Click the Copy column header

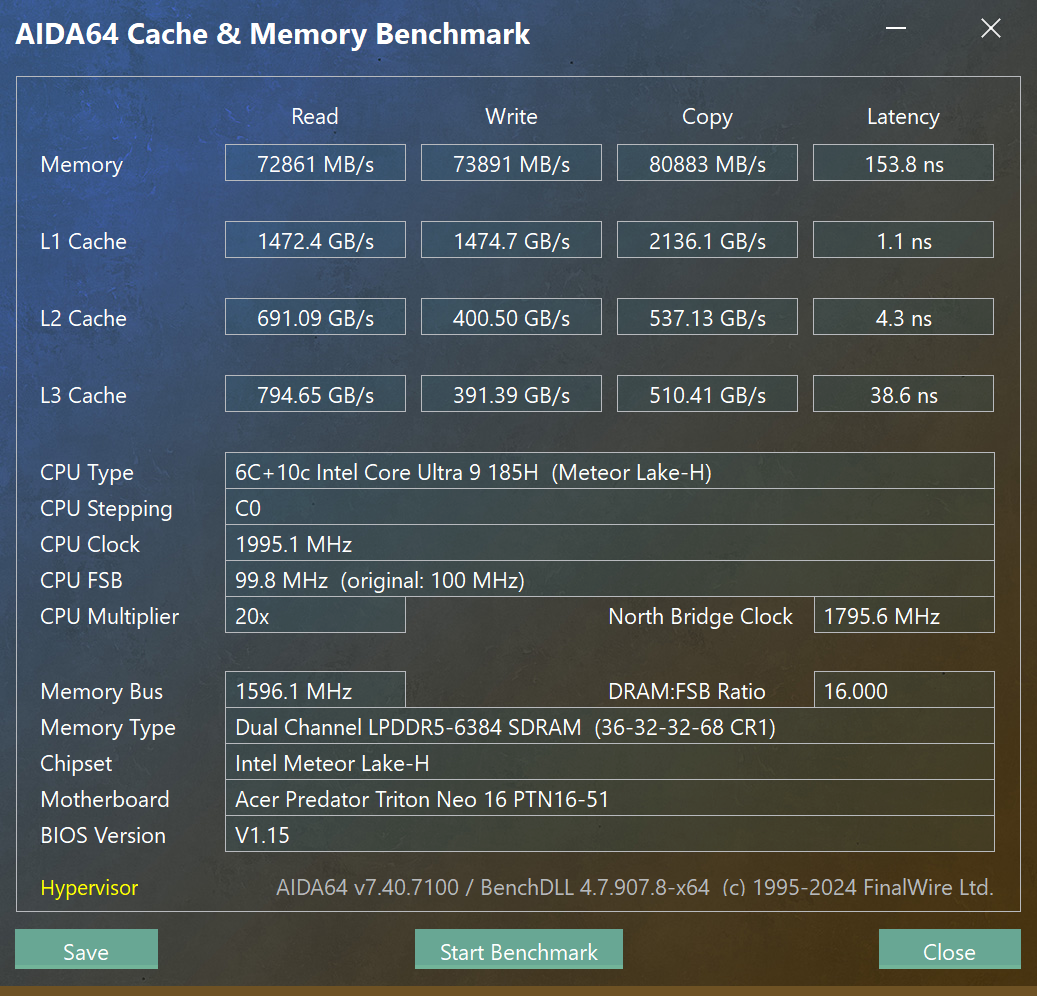pyautogui.click(x=708, y=117)
